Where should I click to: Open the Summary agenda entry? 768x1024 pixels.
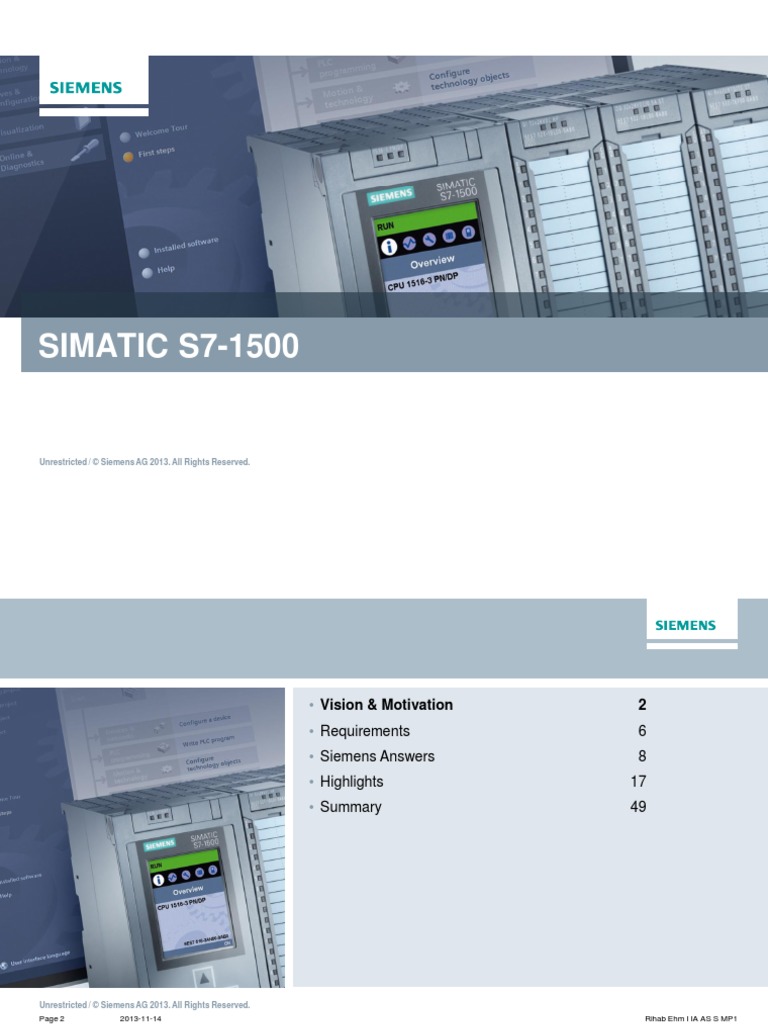[x=350, y=807]
